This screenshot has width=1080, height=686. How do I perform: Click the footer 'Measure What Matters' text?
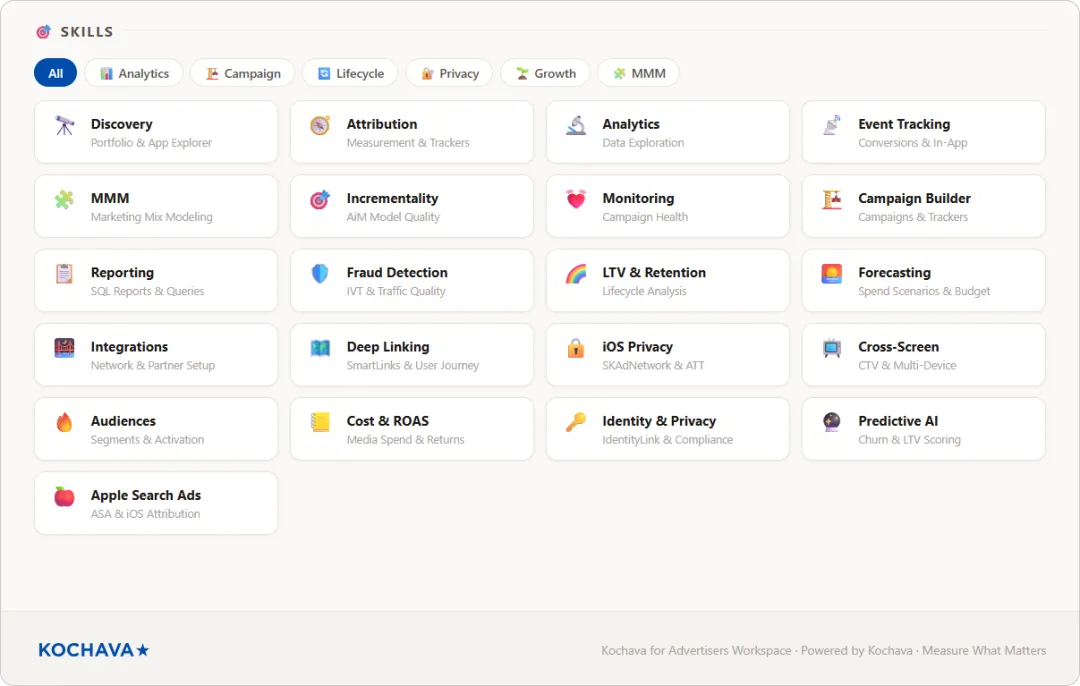pos(984,650)
